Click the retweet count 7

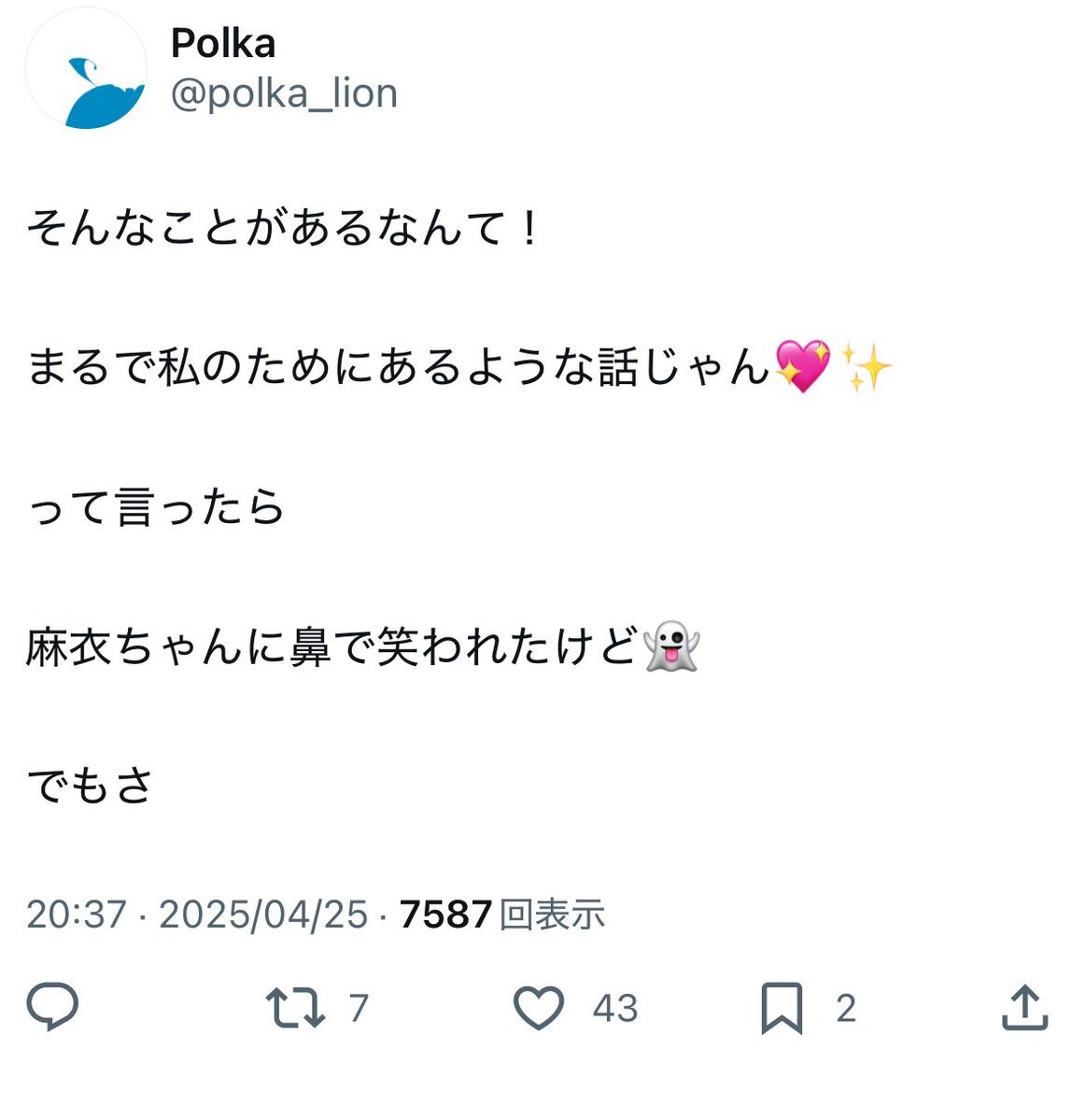pos(359,1009)
